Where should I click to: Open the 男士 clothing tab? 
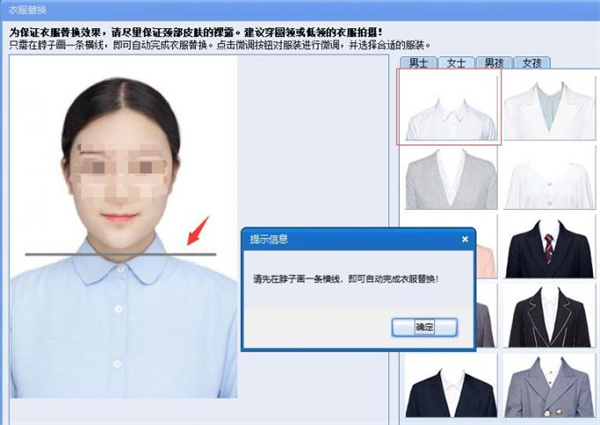click(x=418, y=62)
